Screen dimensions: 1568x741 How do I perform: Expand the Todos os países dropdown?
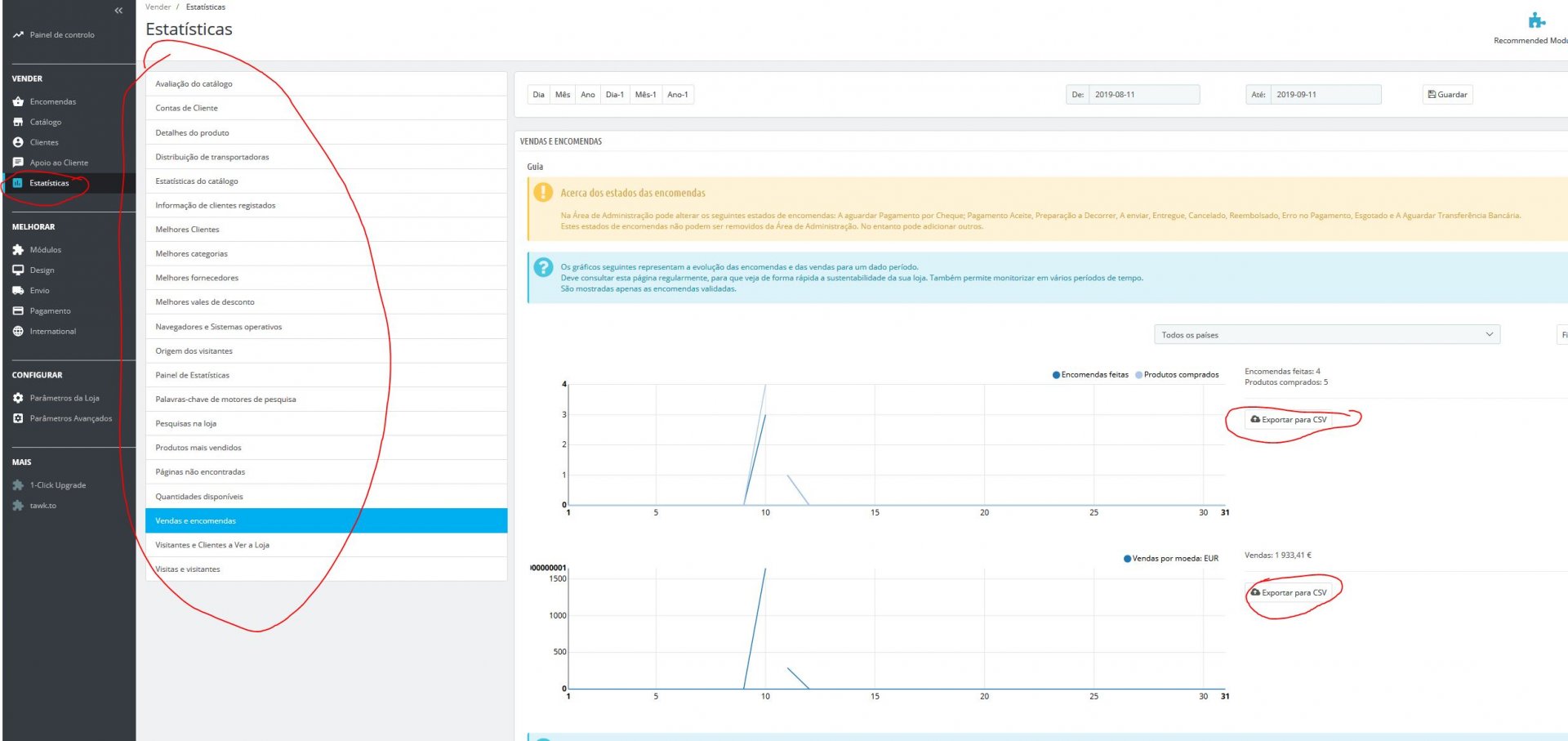coord(1326,335)
